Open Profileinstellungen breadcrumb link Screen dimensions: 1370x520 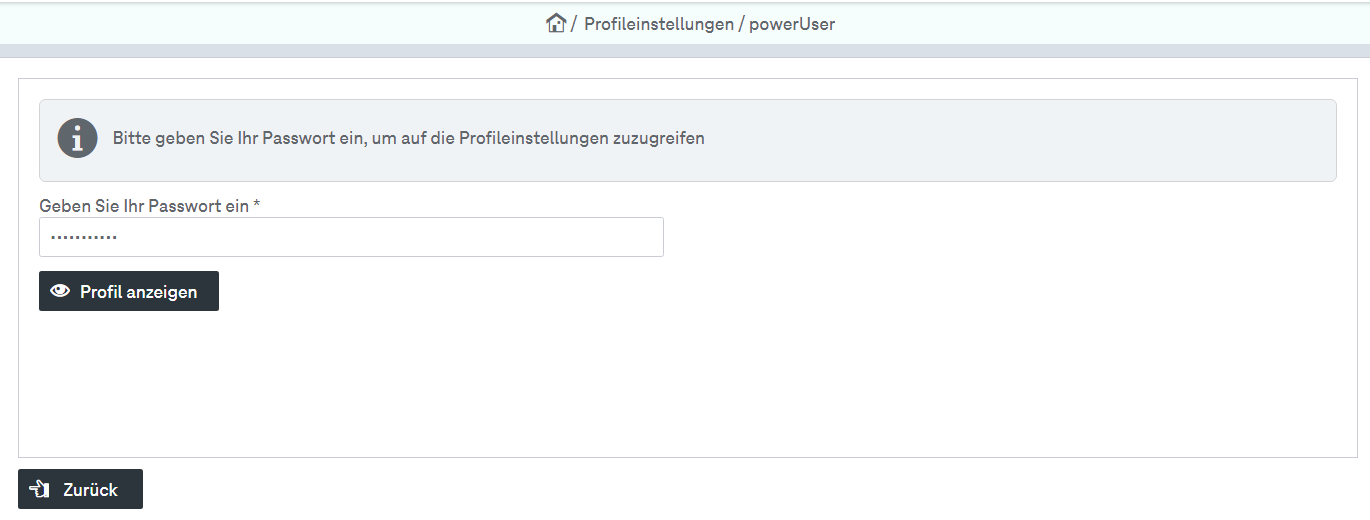(659, 24)
